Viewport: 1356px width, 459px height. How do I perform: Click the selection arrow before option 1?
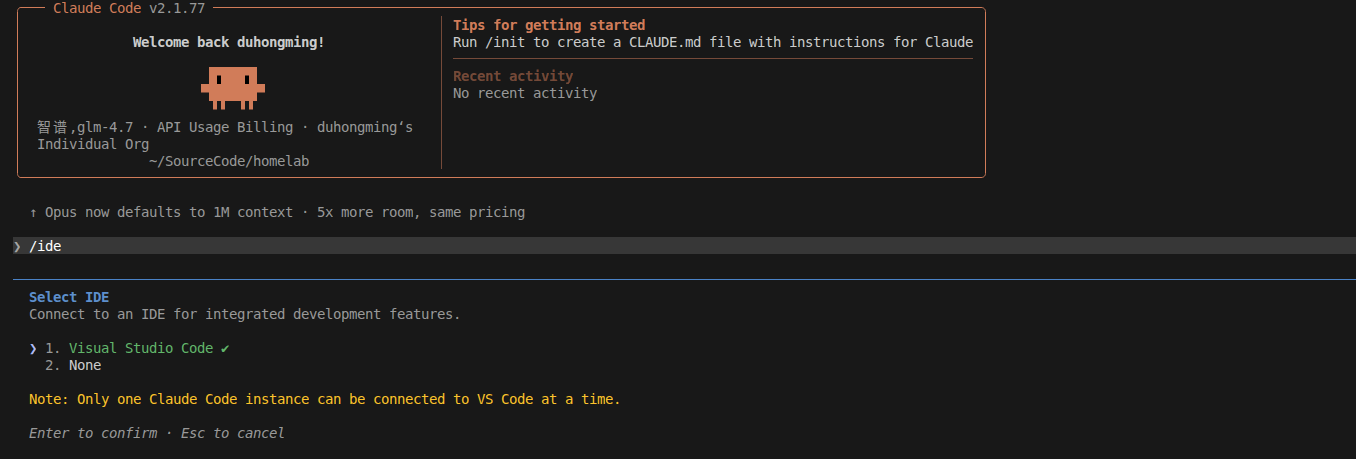click(33, 348)
